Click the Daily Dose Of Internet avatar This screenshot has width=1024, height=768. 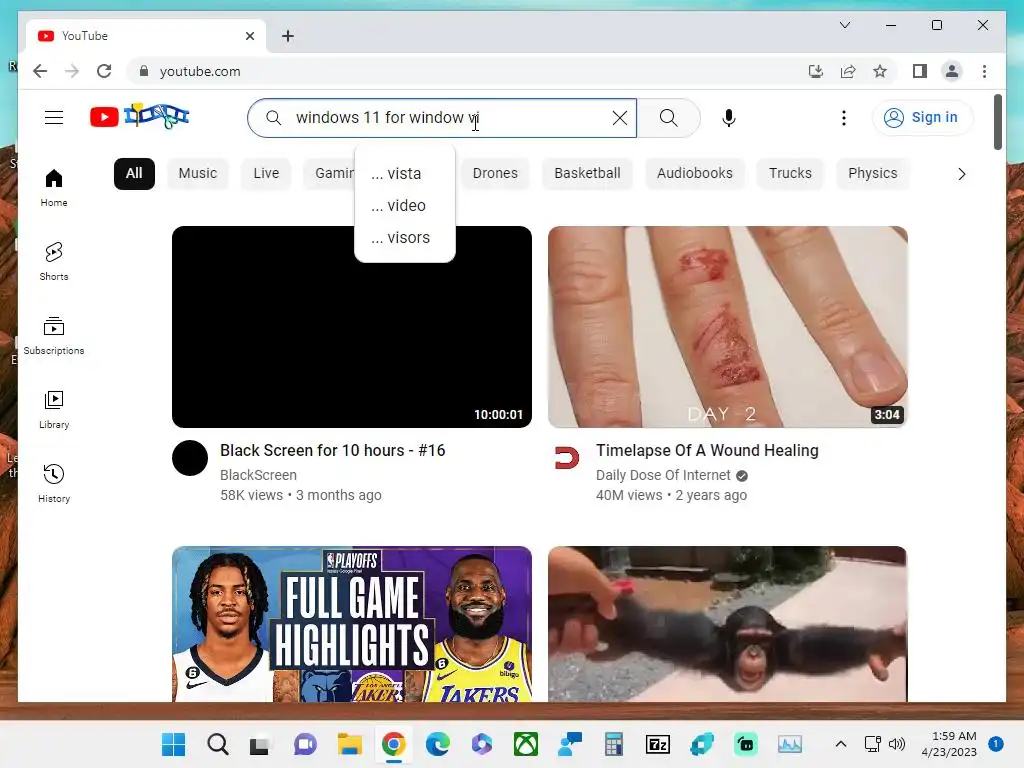click(x=566, y=458)
